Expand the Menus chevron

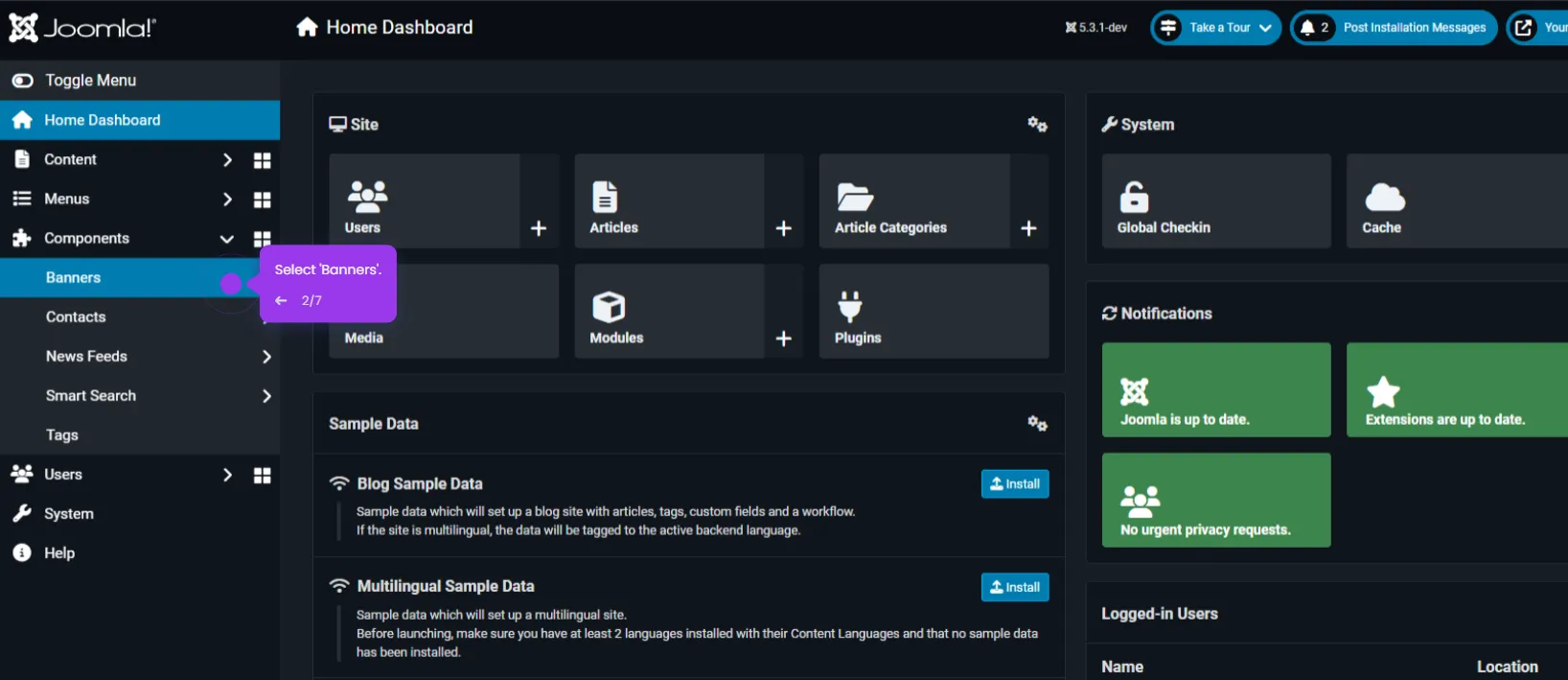tap(227, 199)
